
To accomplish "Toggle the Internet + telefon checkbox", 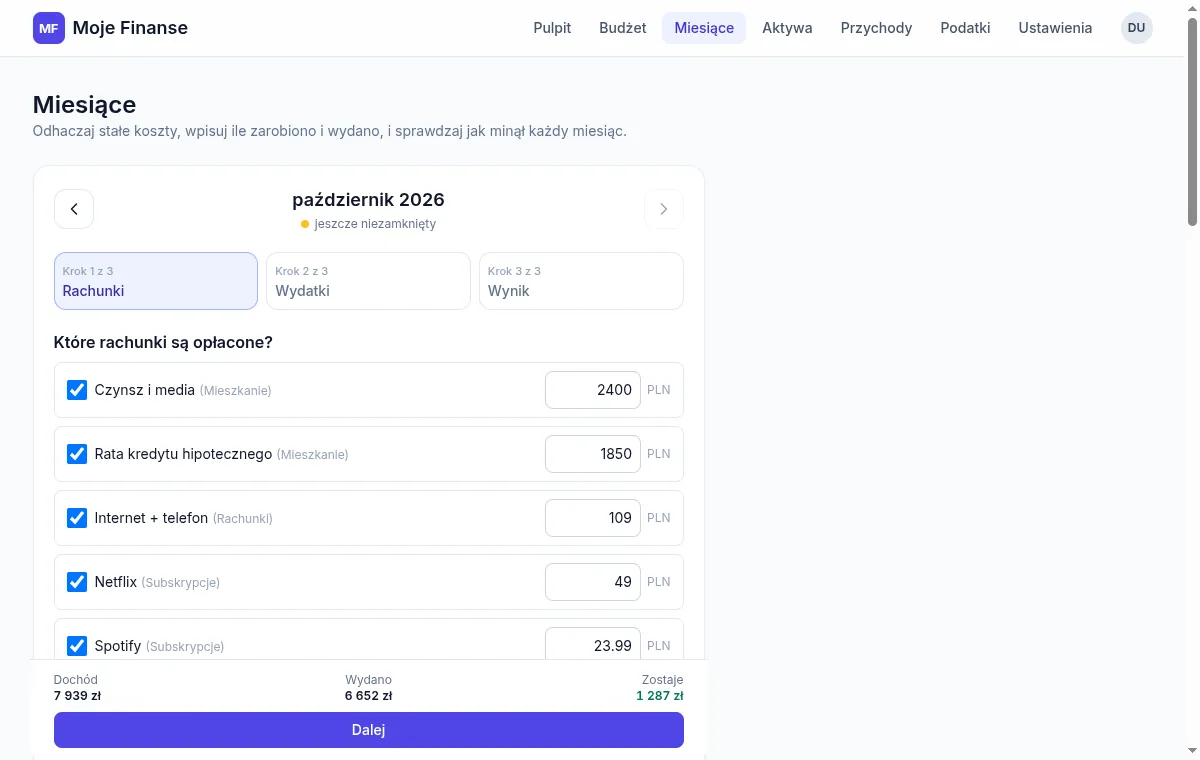I will [77, 518].
